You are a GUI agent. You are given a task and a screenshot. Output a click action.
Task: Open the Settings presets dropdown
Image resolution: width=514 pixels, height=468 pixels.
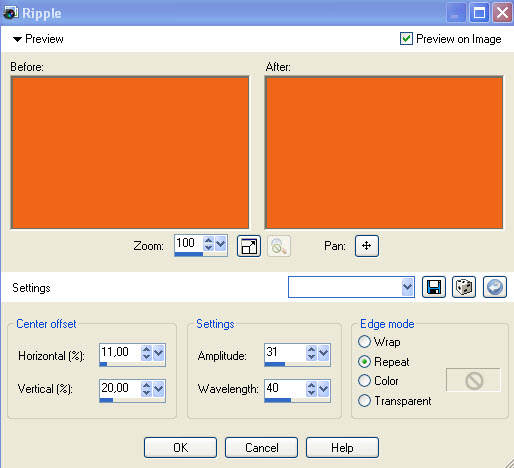tap(407, 287)
